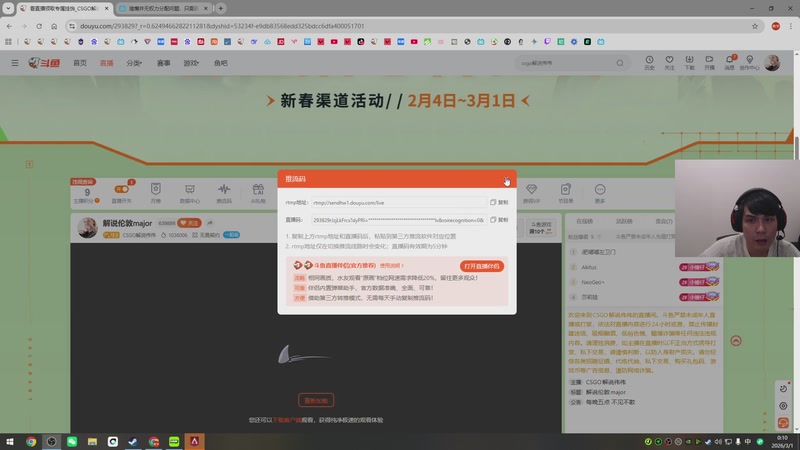
Task: Copy the rtmp地址 value
Action: (x=499, y=203)
